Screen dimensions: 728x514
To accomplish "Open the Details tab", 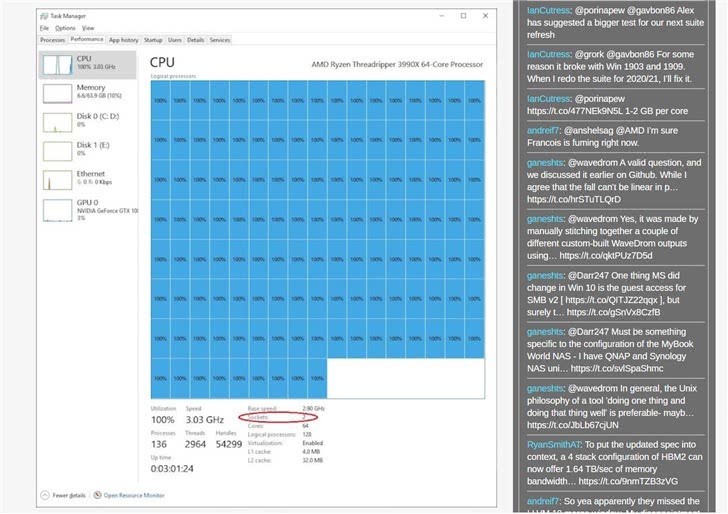I will (195, 40).
